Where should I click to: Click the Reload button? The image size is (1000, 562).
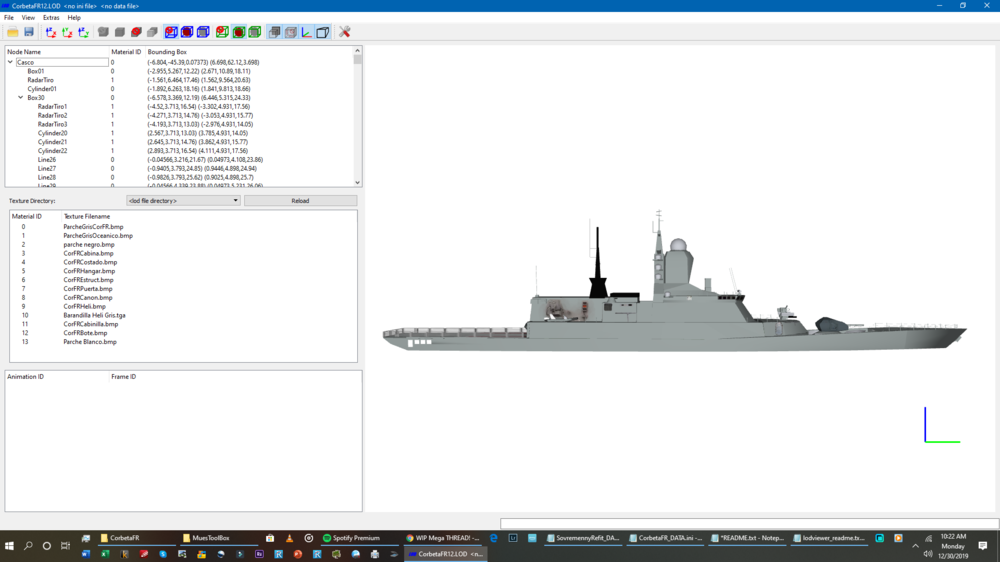pos(300,200)
